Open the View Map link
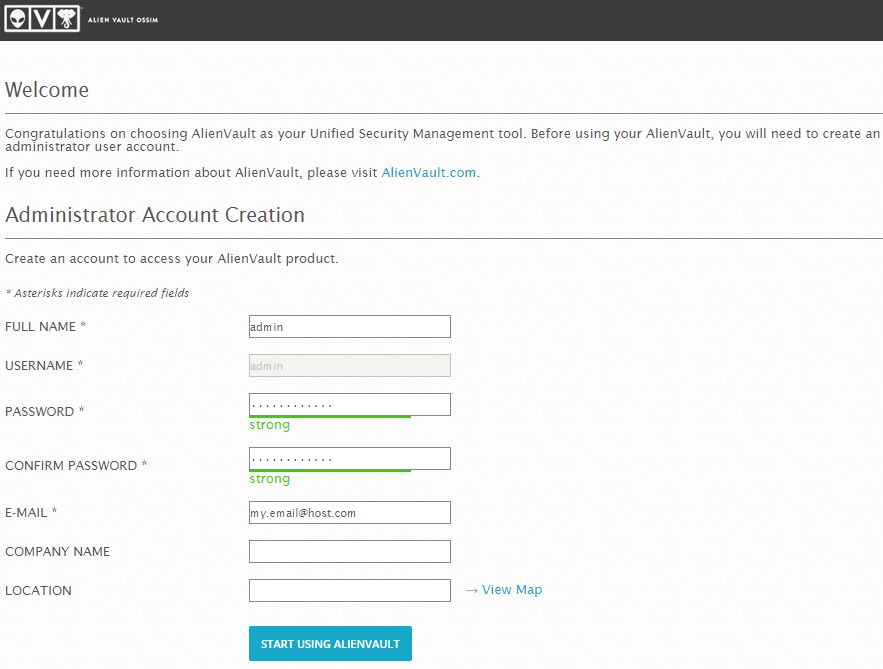Screen dimensions: 883x669 click(512, 590)
